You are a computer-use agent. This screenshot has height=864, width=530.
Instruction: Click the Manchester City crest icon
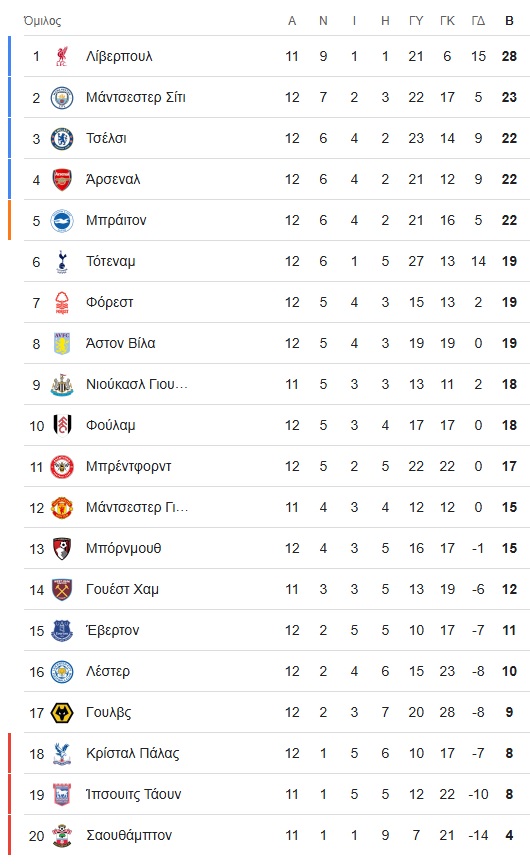click(x=62, y=98)
